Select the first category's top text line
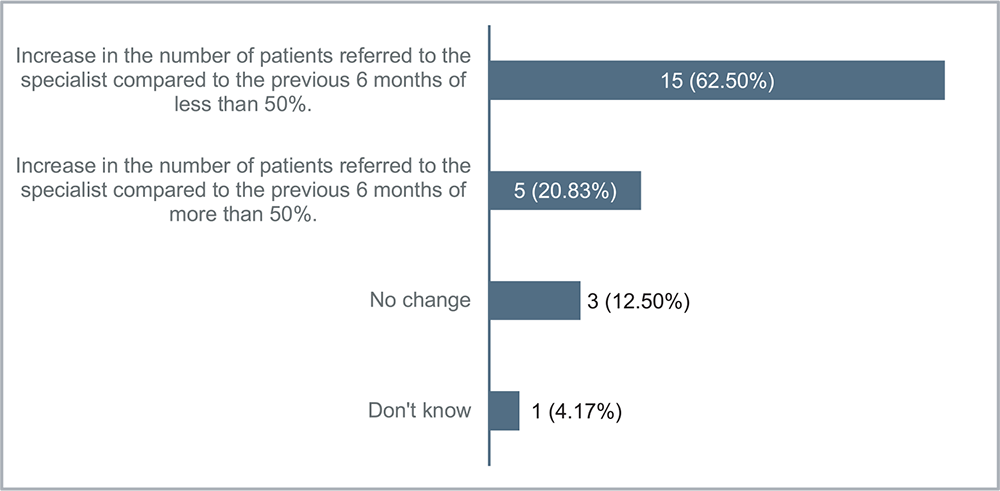Screen dimensions: 1000x491 point(242,54)
